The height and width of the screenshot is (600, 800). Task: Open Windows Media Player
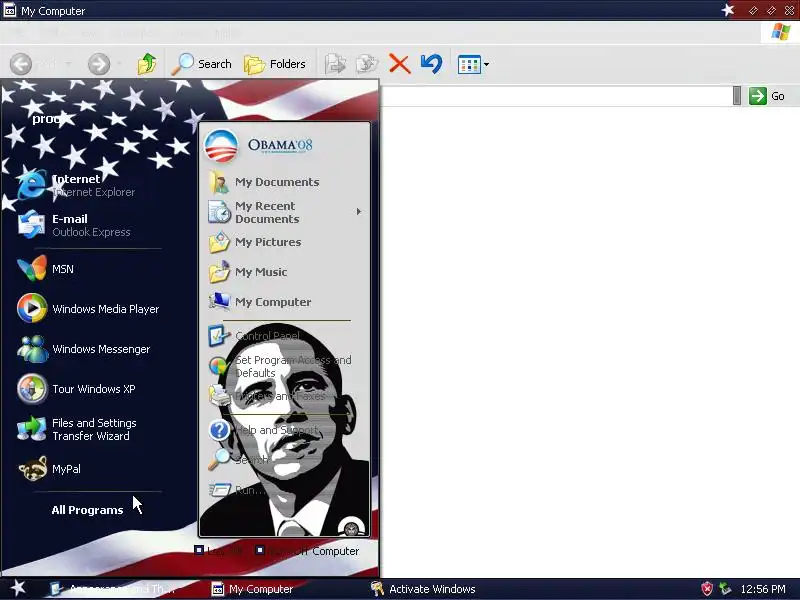88,309
